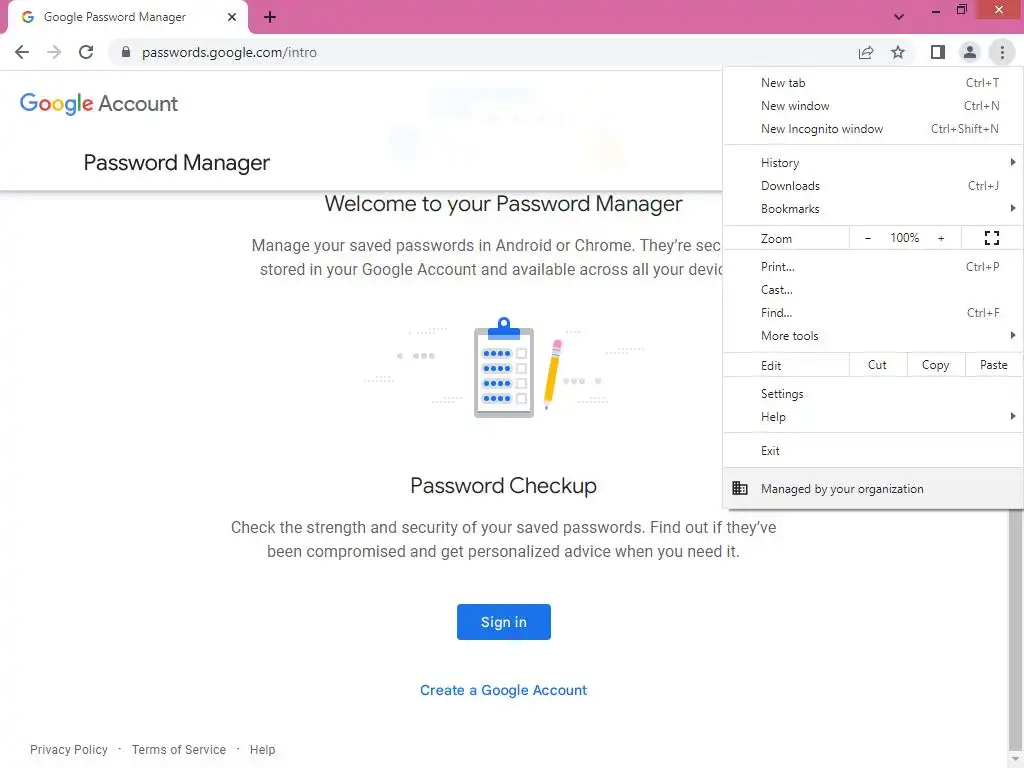Click the three-dot Chrome menu icon
The width and height of the screenshot is (1024, 768).
(x=1001, y=52)
